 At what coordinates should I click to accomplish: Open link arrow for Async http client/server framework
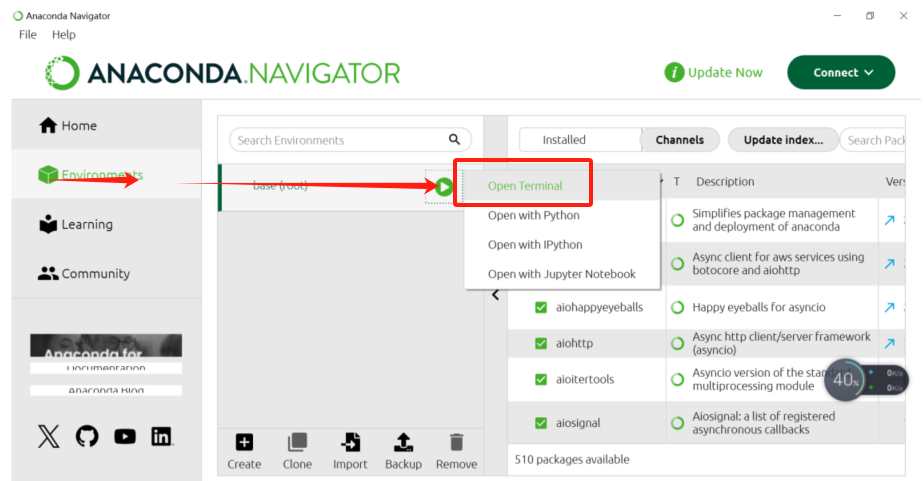pyautogui.click(x=889, y=343)
